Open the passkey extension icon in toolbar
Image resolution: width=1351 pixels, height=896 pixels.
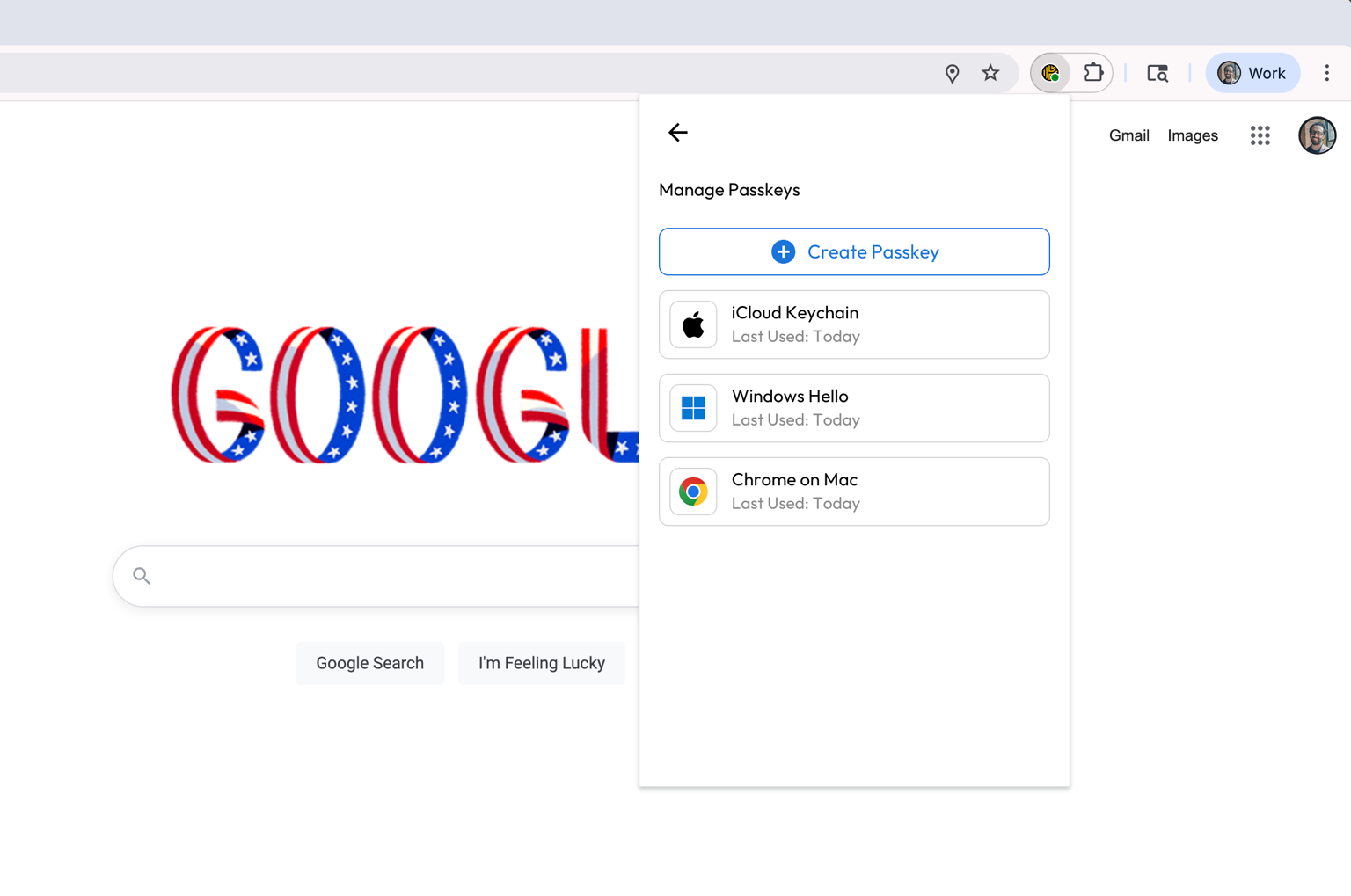(x=1050, y=73)
